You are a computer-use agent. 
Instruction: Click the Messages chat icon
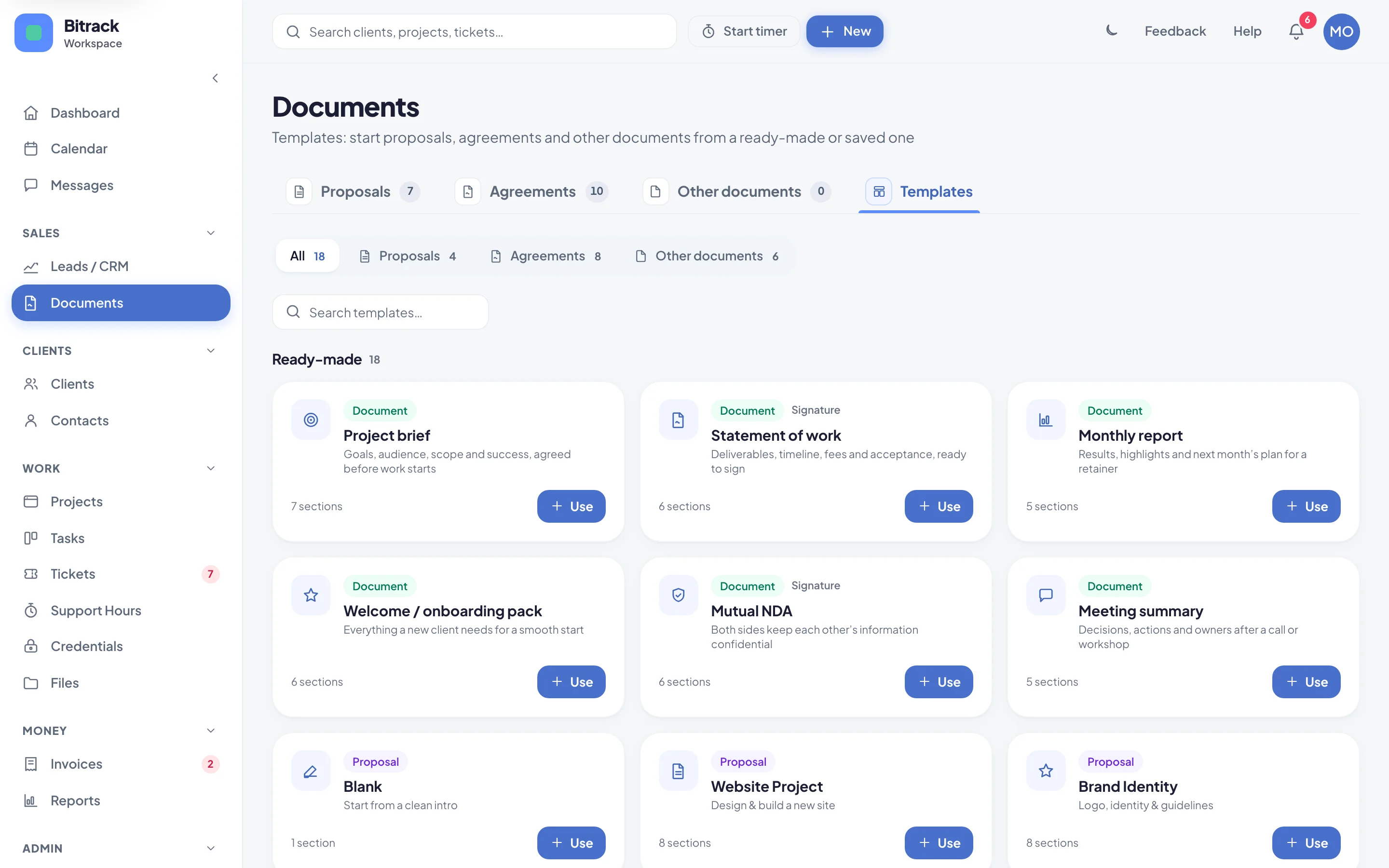tap(31, 185)
